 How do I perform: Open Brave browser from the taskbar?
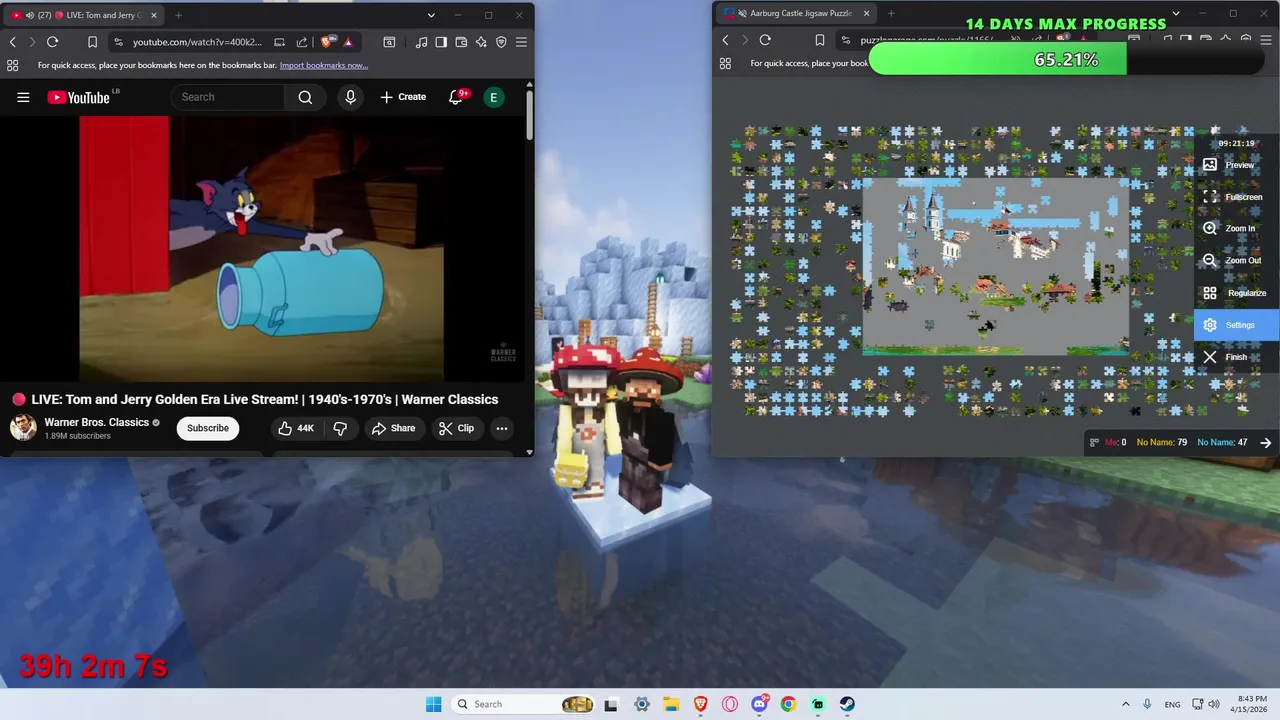[x=701, y=704]
